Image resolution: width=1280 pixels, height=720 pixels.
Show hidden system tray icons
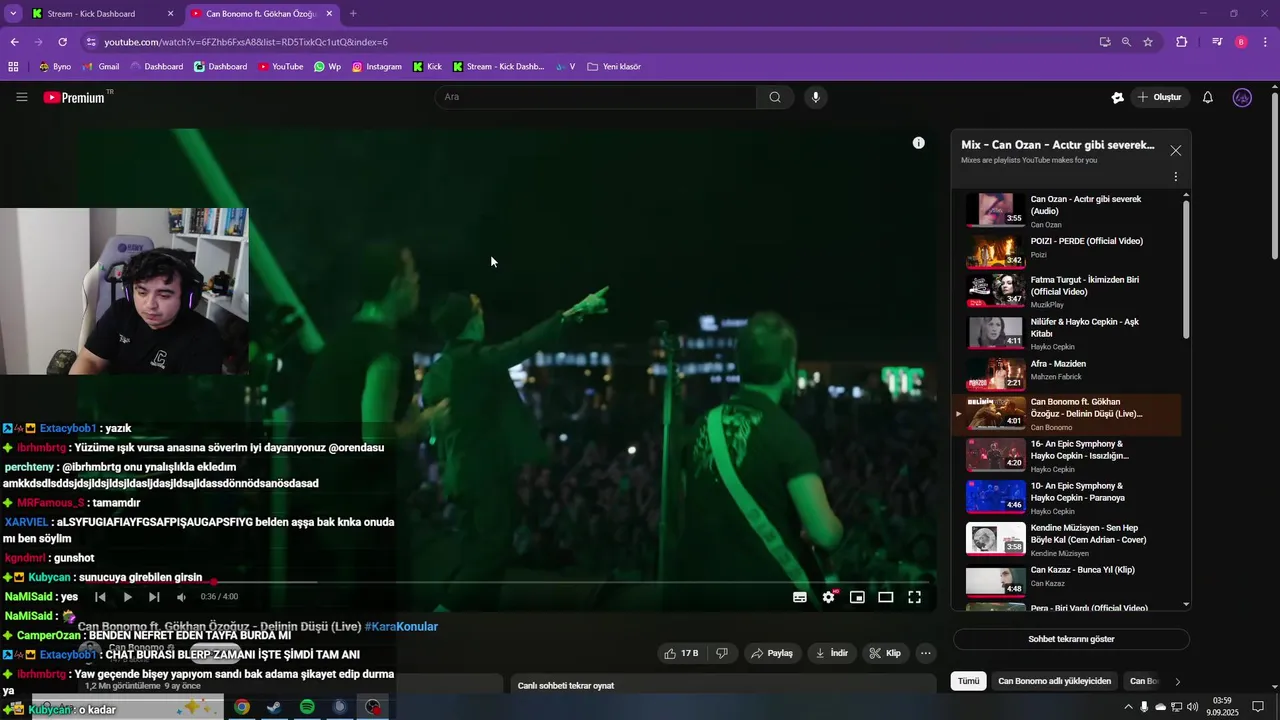[1128, 707]
